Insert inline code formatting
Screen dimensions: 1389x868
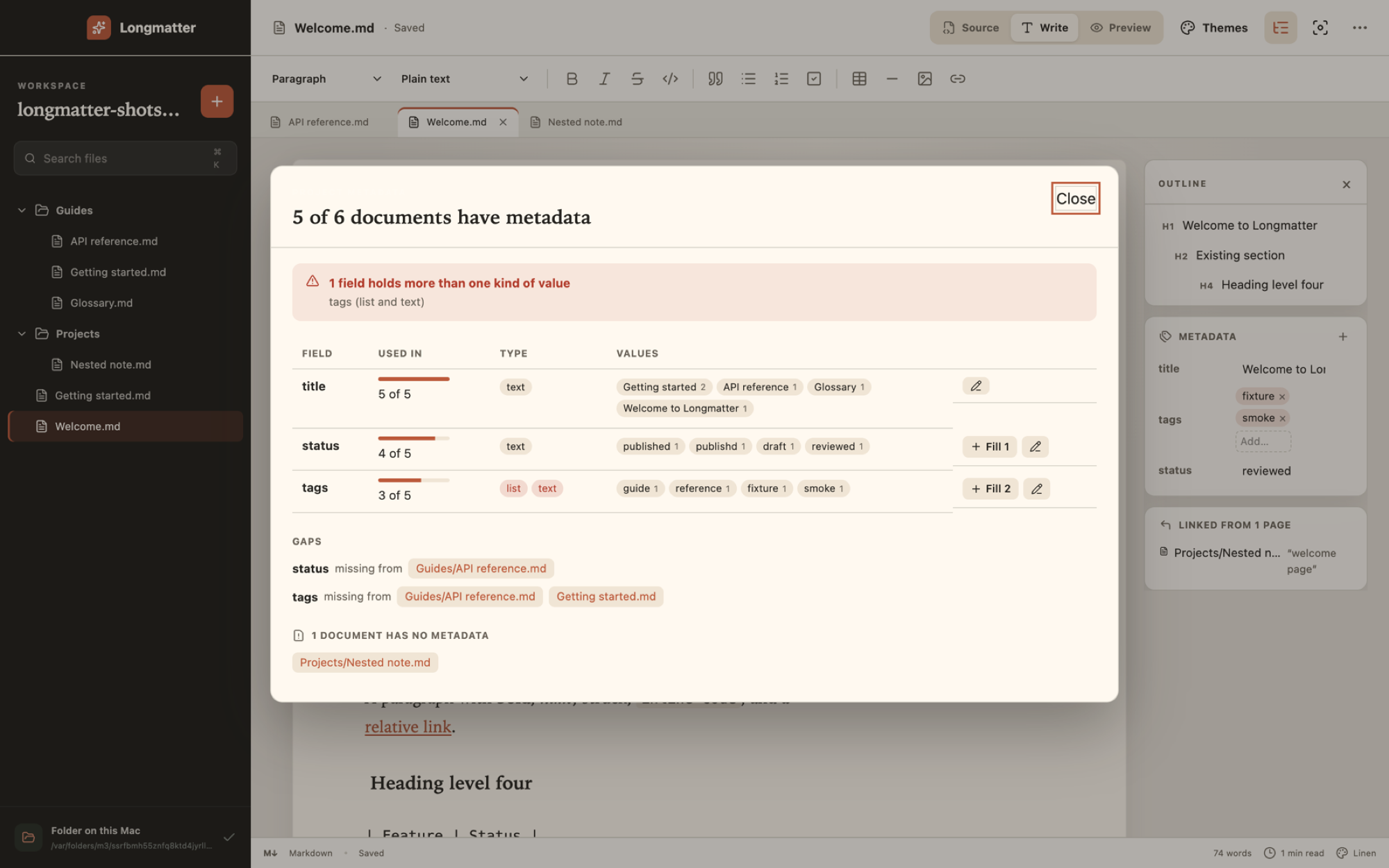pyautogui.click(x=670, y=78)
